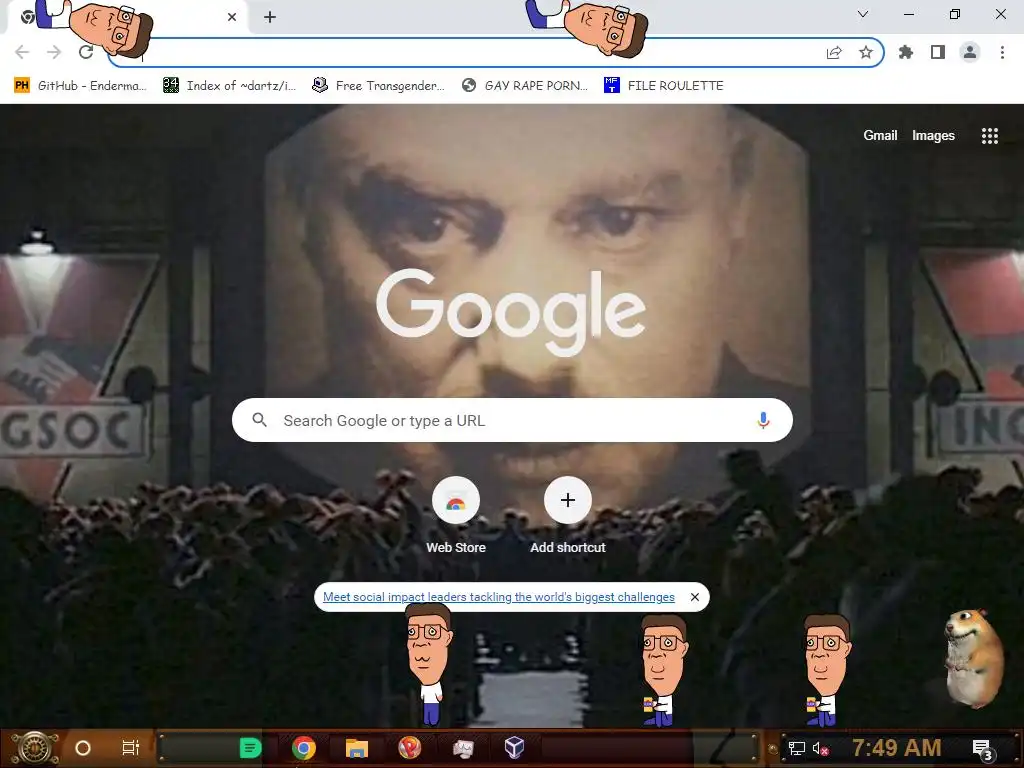The width and height of the screenshot is (1024, 768).
Task: Open the profile avatar menu
Action: pyautogui.click(x=970, y=52)
